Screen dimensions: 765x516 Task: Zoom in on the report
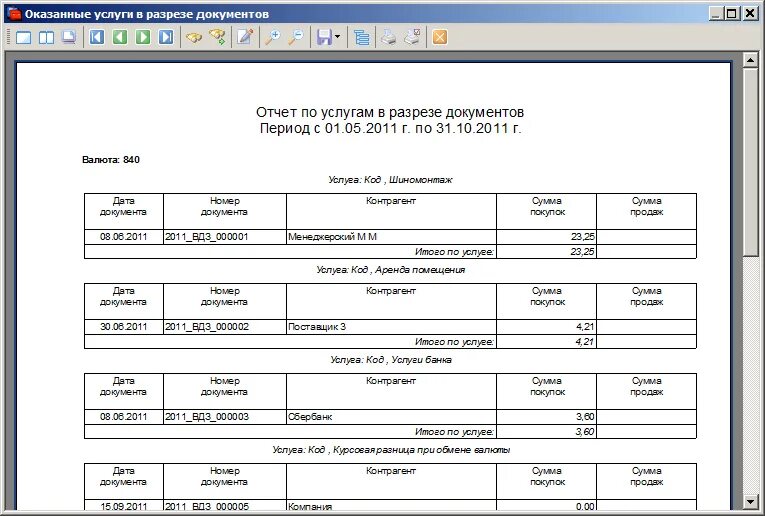[272, 37]
